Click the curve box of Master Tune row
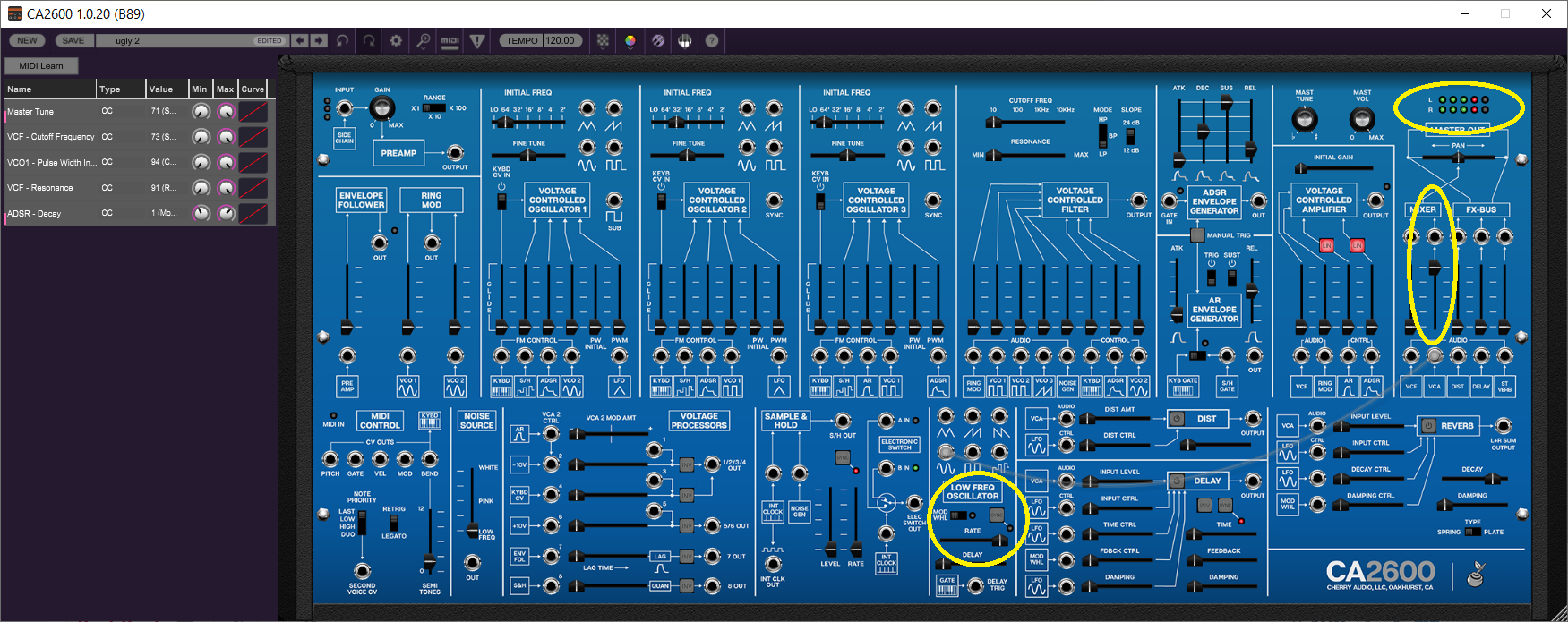Screen dimensions: 1568x622 [x=253, y=111]
